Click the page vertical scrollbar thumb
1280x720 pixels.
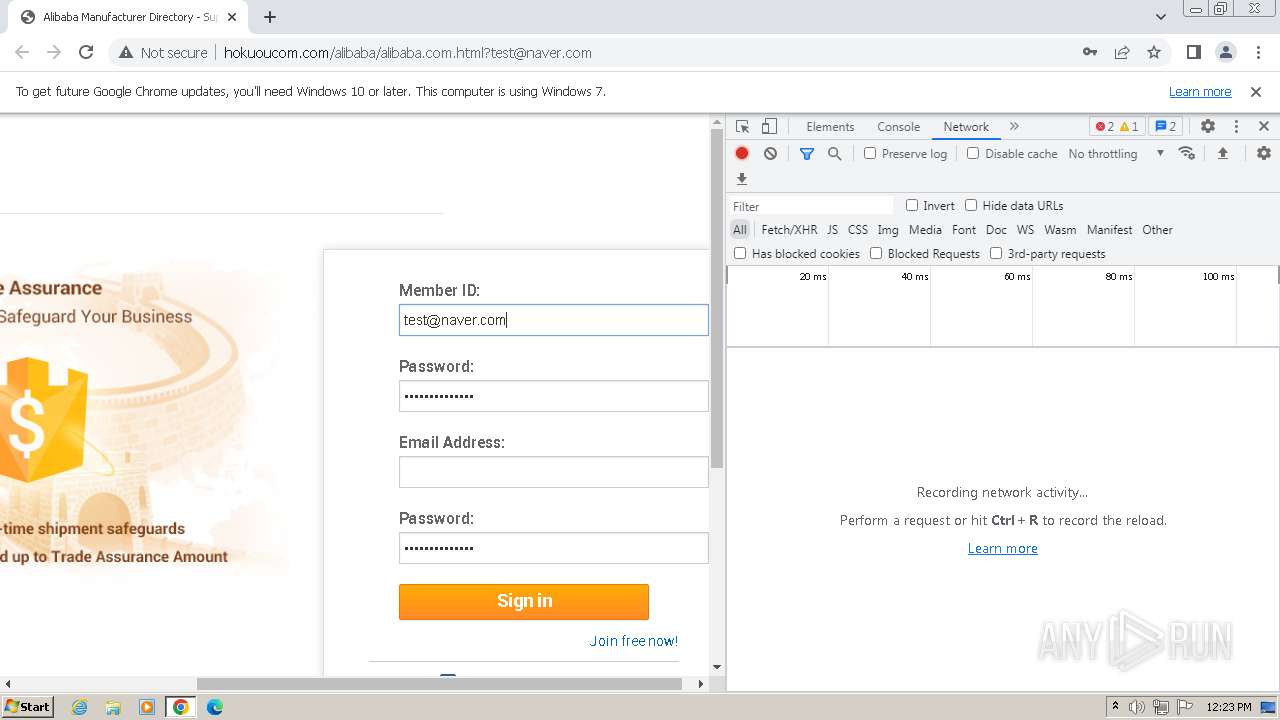pyautogui.click(x=717, y=299)
